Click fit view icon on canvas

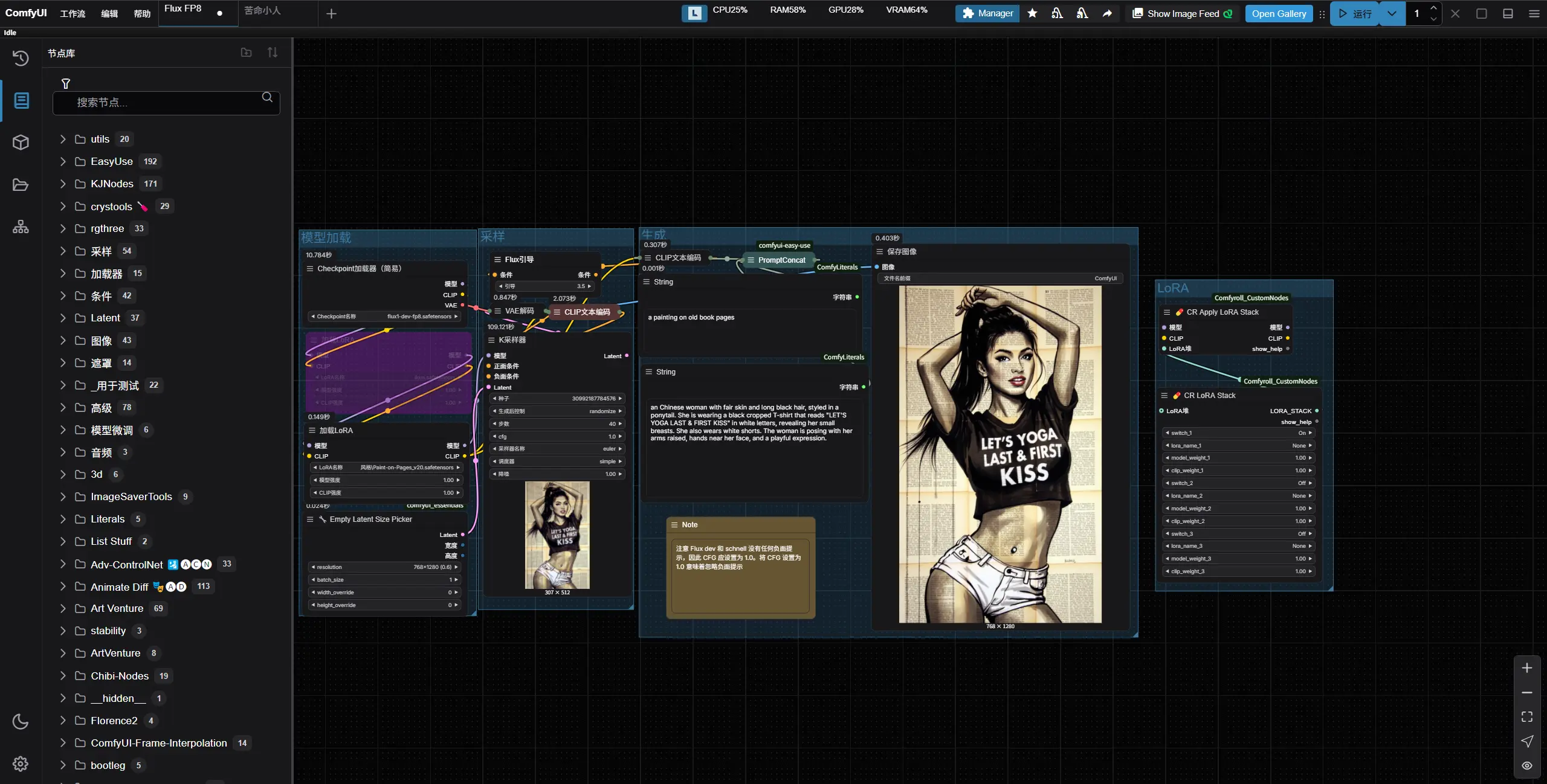1526,717
